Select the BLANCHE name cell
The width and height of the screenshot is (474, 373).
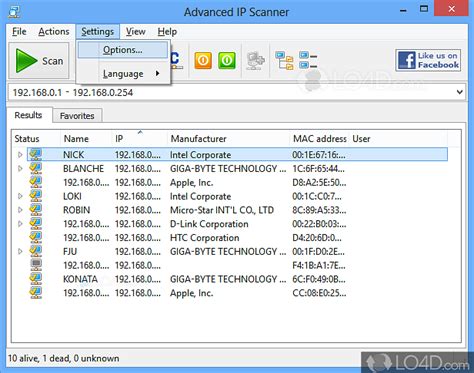point(83,169)
